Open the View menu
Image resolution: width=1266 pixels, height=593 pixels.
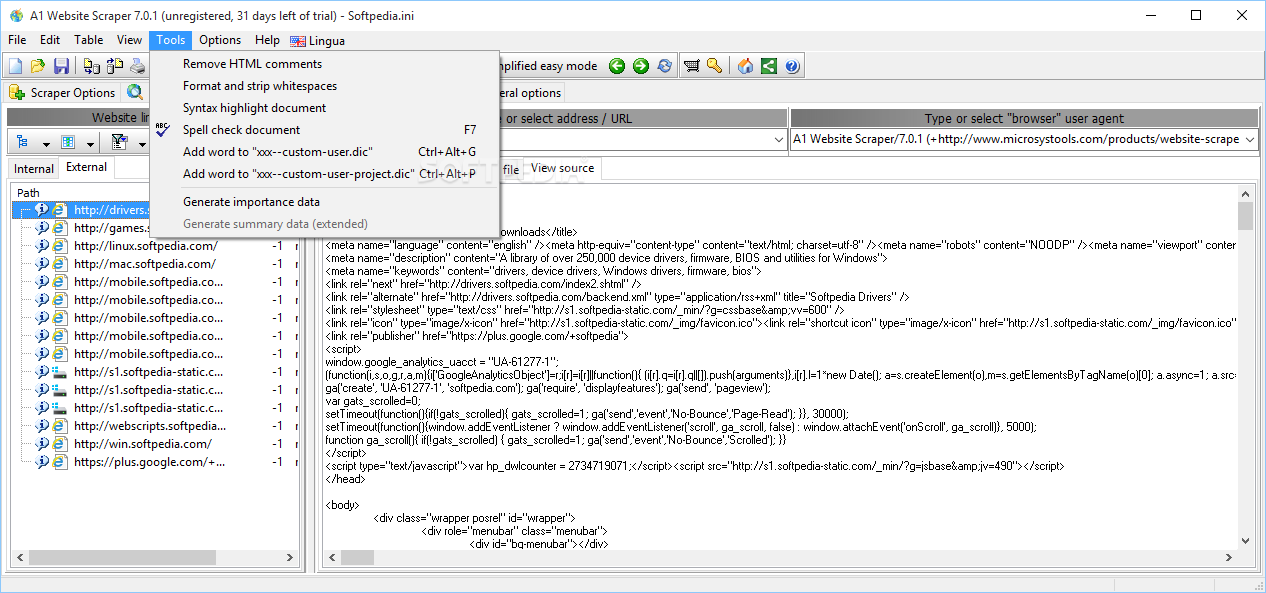coord(129,40)
